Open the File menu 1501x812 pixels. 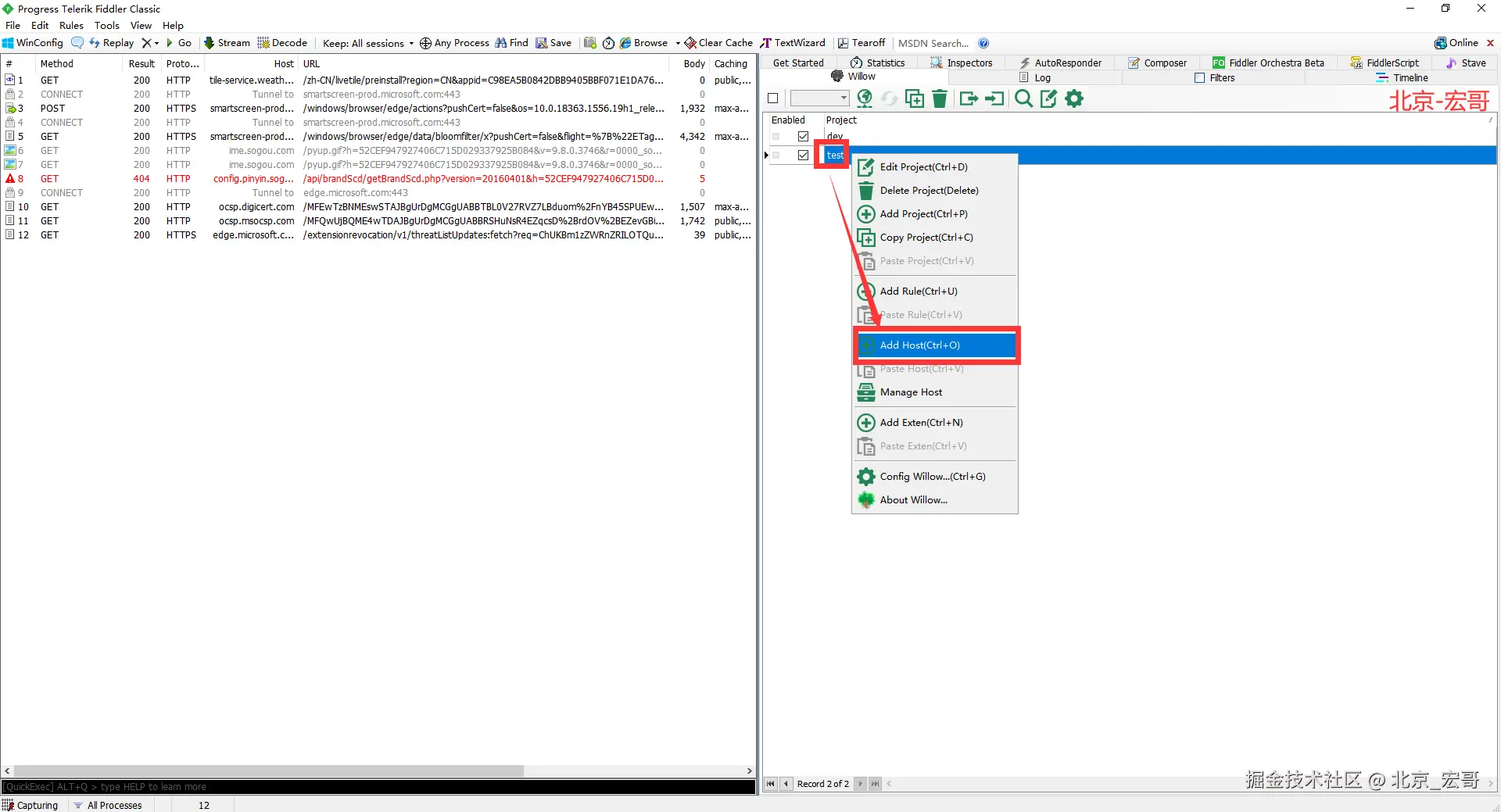(x=13, y=25)
